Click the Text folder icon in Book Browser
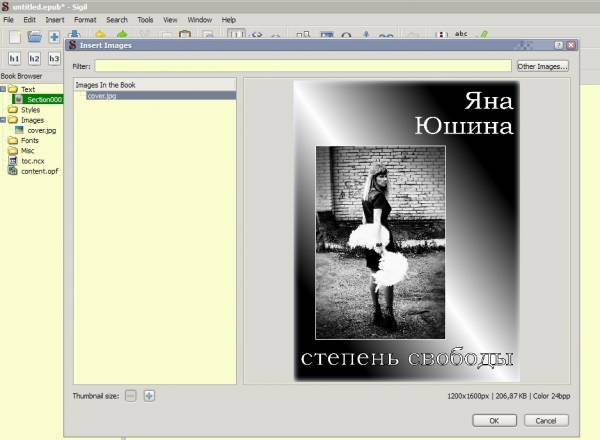The height and width of the screenshot is (440, 600). click(13, 89)
